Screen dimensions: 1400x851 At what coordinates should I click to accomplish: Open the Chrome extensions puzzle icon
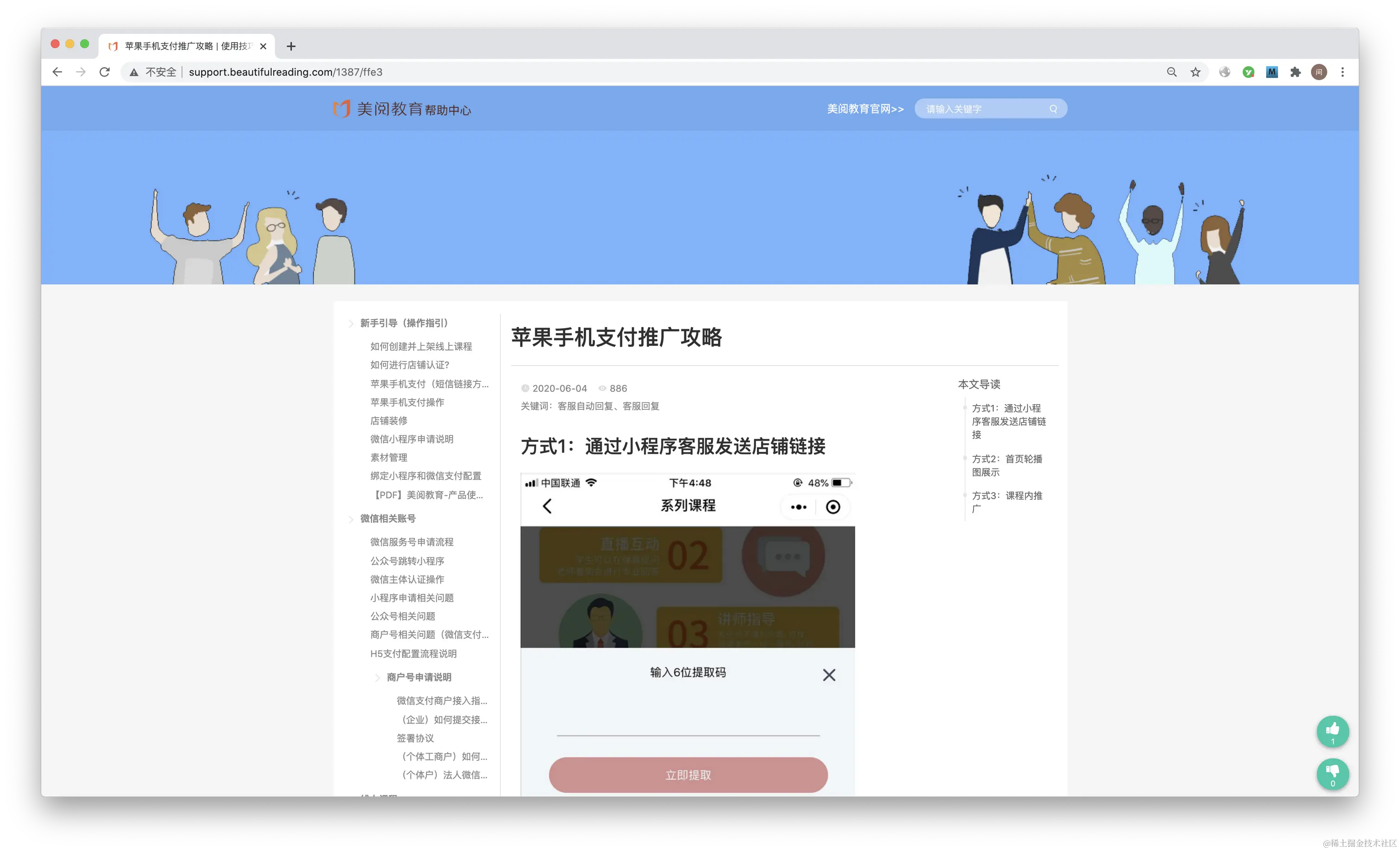[x=1295, y=72]
